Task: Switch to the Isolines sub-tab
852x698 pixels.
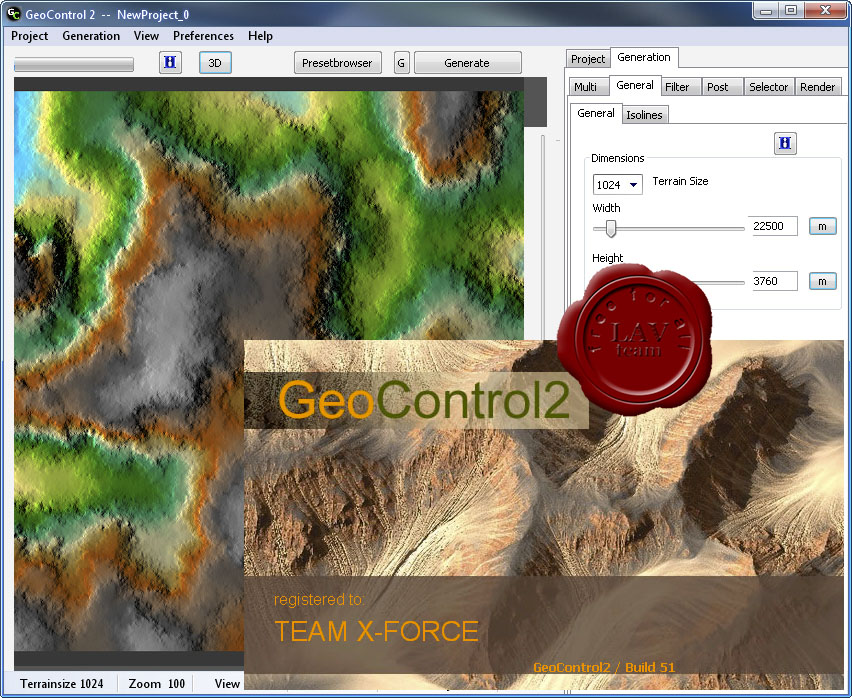Action: click(644, 115)
